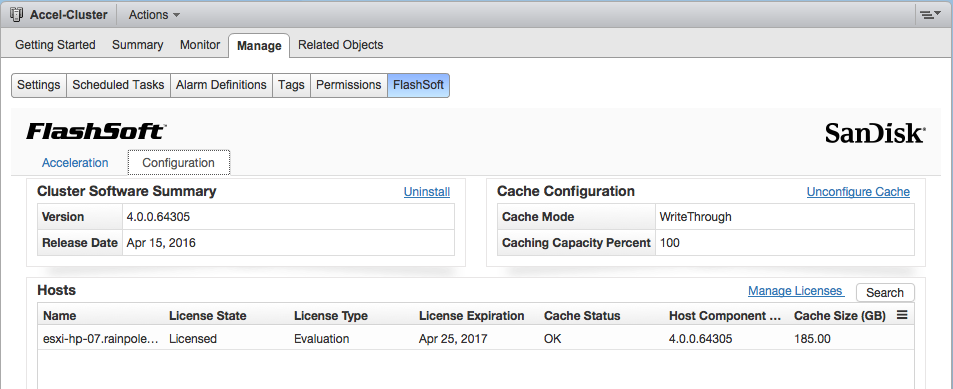Open the Scheduled Tasks sub-tab
The height and width of the screenshot is (389, 953).
coord(119,85)
